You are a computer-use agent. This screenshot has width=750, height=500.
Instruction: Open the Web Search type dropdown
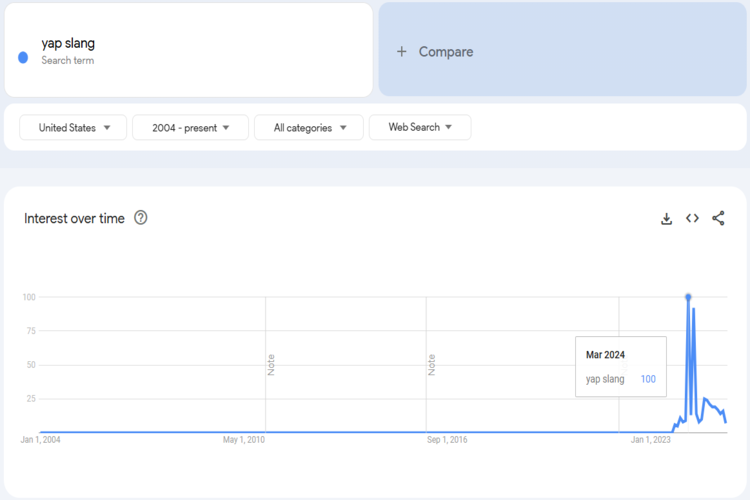[420, 127]
